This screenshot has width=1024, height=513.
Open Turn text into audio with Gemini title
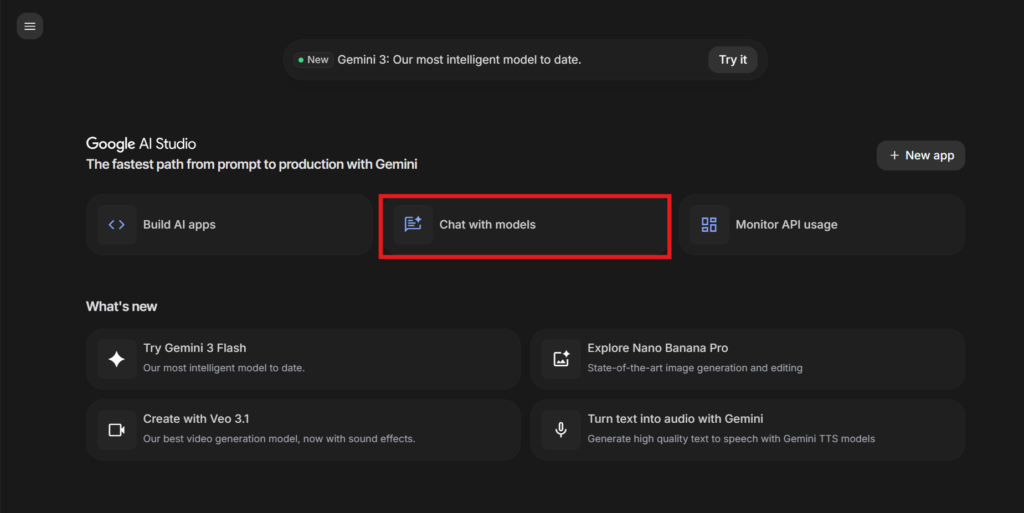pyautogui.click(x=675, y=419)
